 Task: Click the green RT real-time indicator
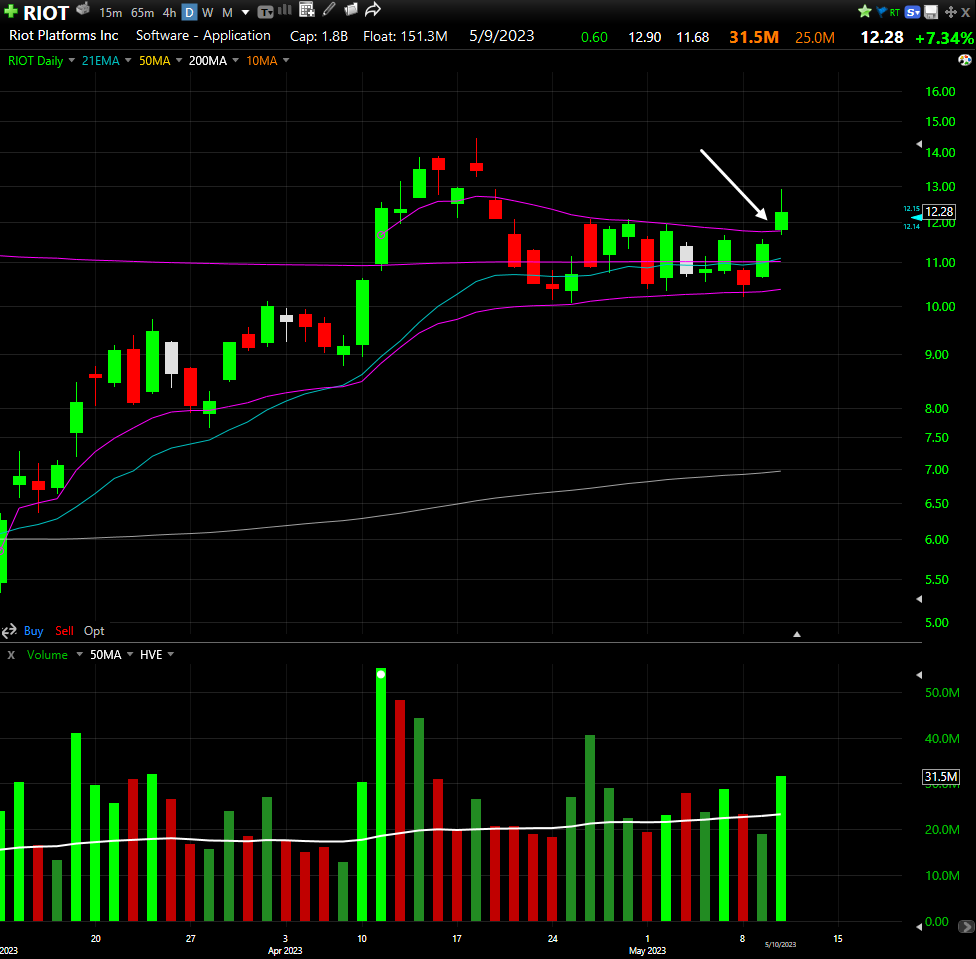click(x=894, y=12)
